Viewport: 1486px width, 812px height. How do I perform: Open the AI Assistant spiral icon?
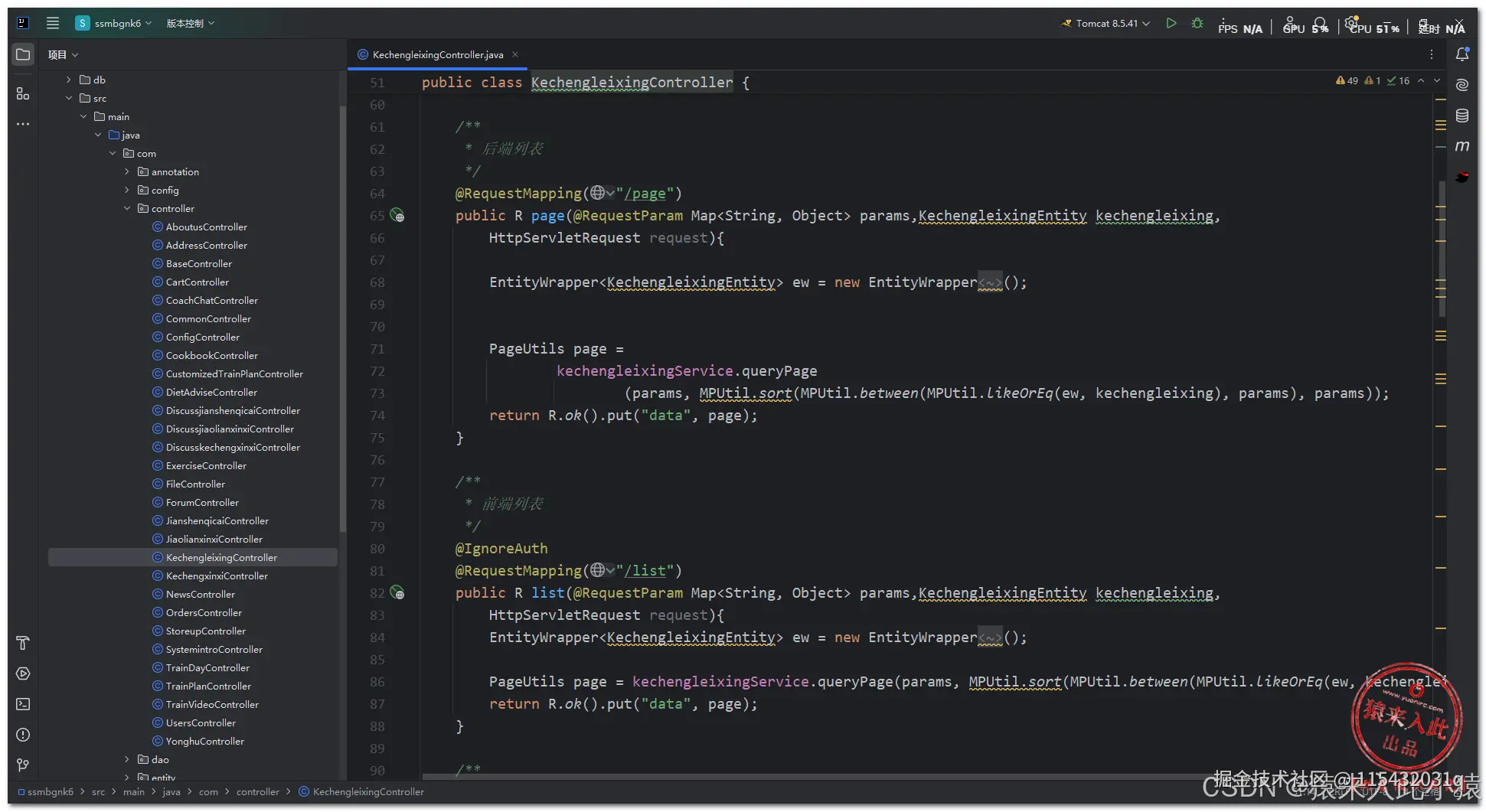point(1462,84)
